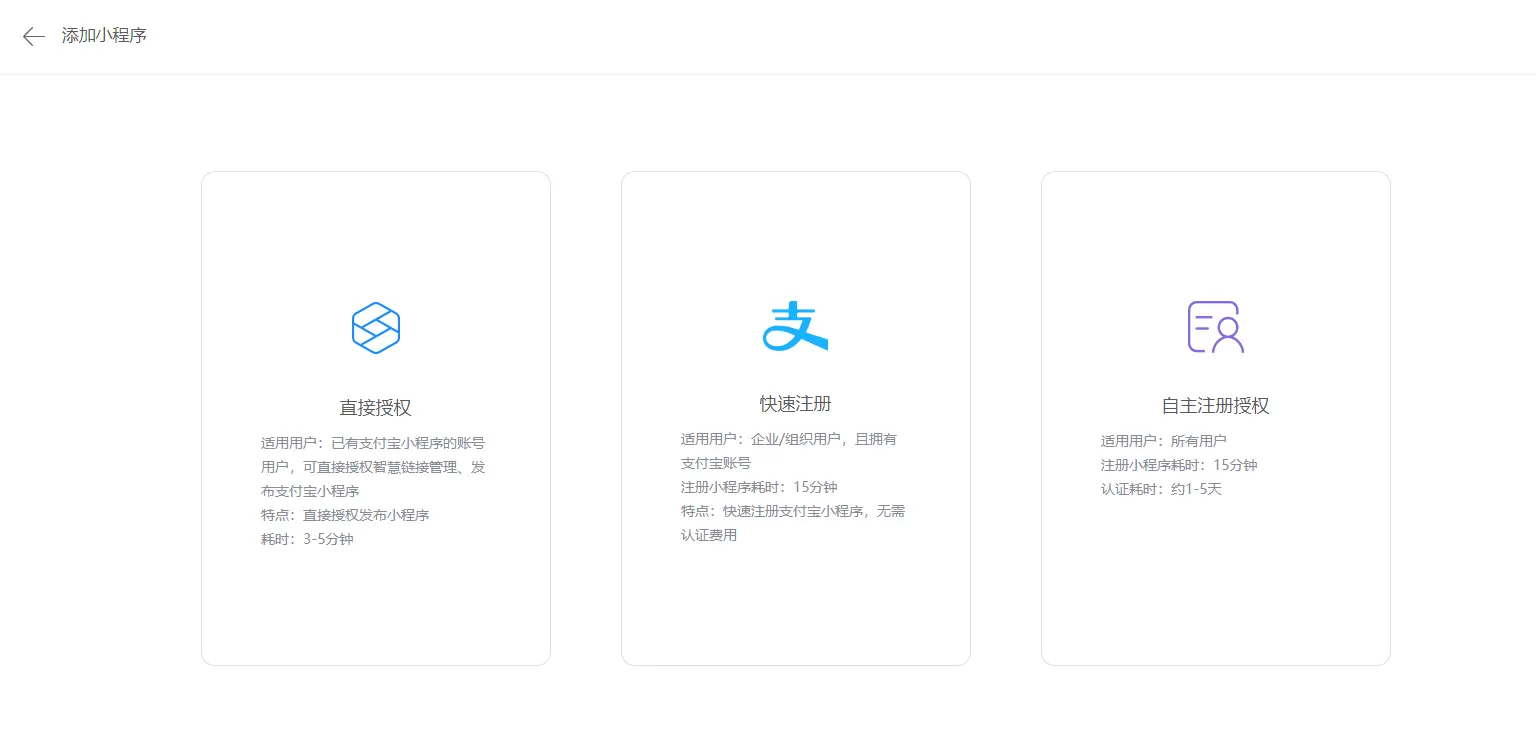Click the 认证耗时：约1-5天 text line
This screenshot has height=750, width=1536.
coord(1161,489)
